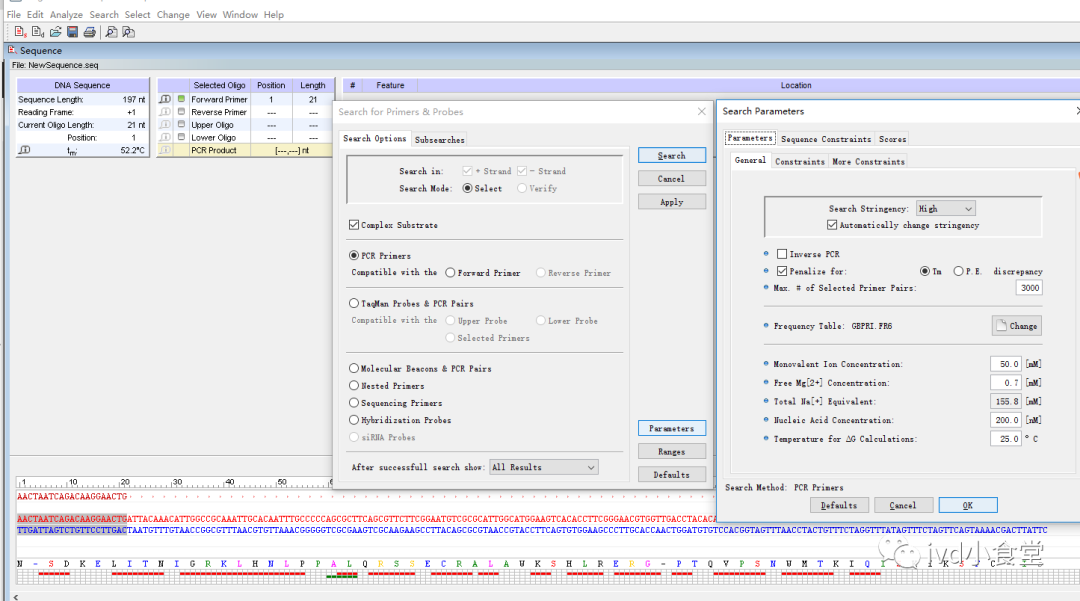
Task: Select the Sequencing Primers option
Action: point(354,403)
